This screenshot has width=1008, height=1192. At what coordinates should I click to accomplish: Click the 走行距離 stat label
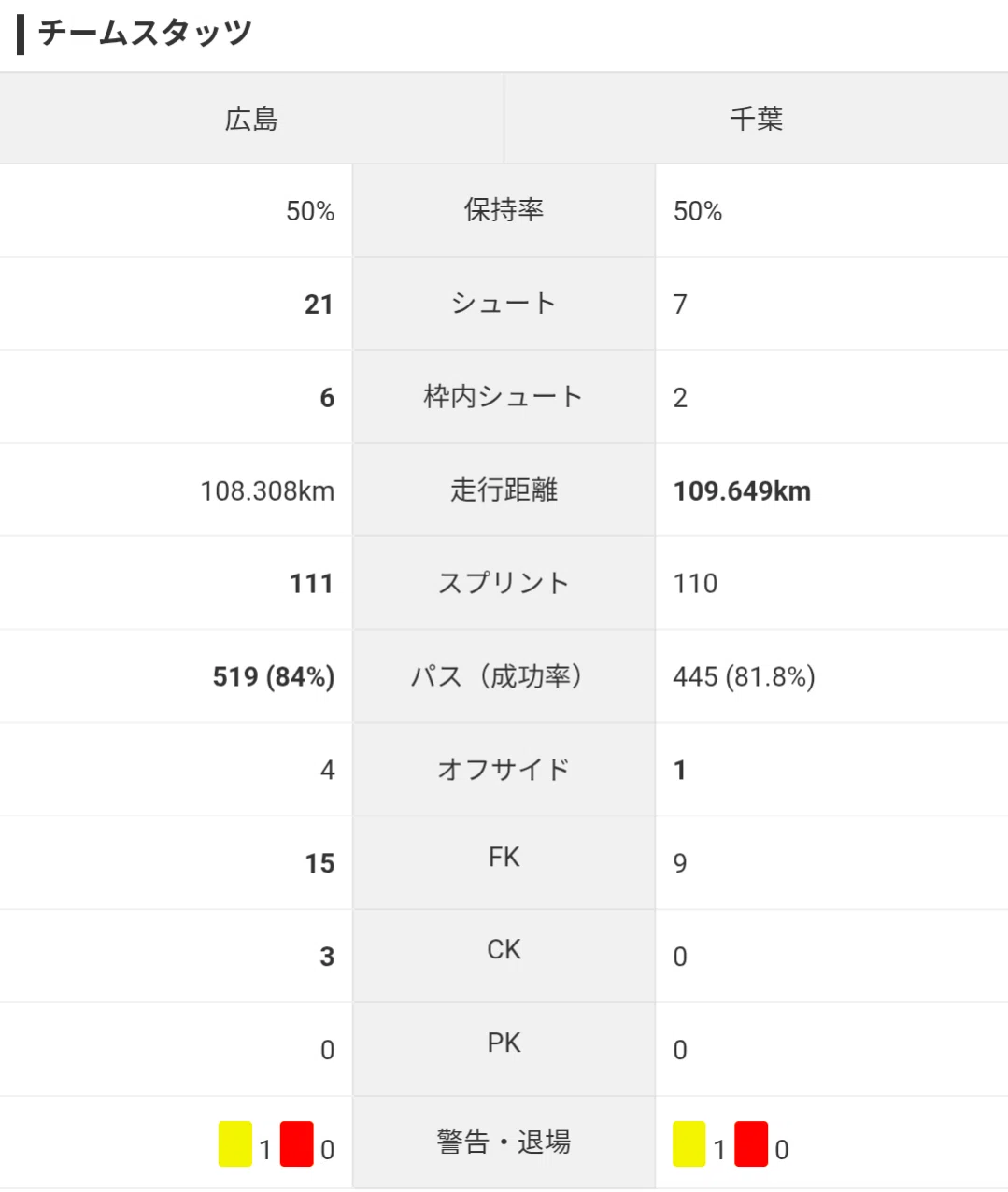click(504, 490)
